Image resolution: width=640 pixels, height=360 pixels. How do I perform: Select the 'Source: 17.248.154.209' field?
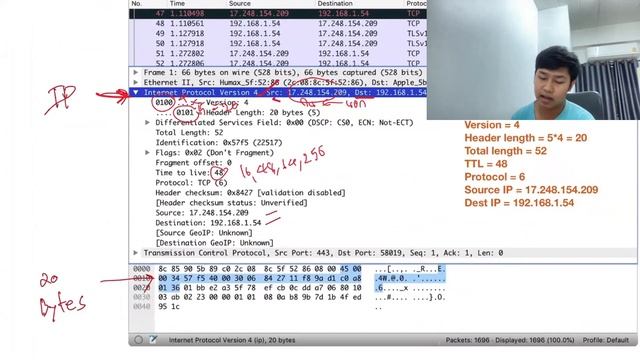tap(202, 213)
